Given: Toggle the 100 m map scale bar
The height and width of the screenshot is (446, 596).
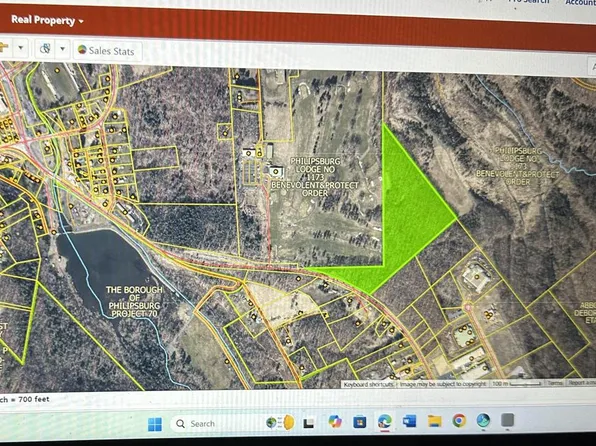Looking at the screenshot, I should click(516, 384).
